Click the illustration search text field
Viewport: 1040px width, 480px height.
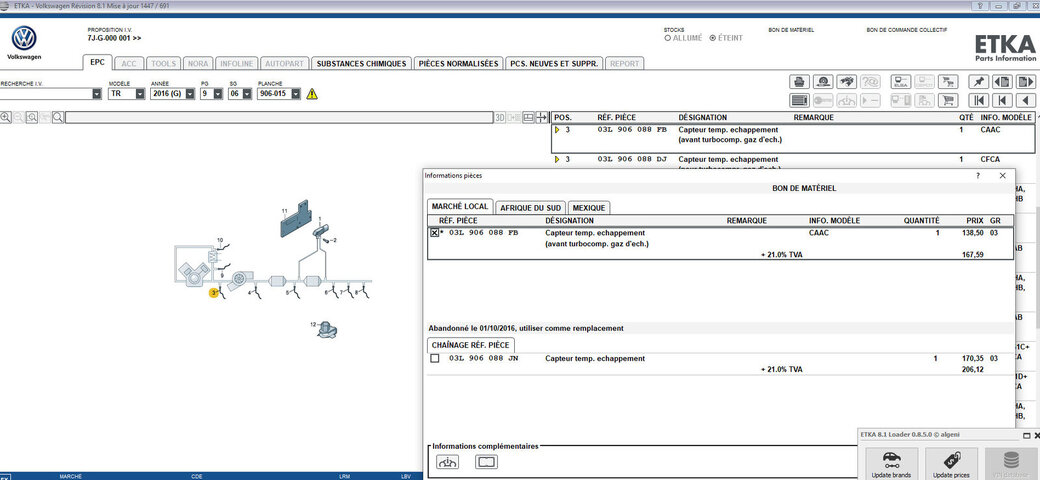point(279,117)
